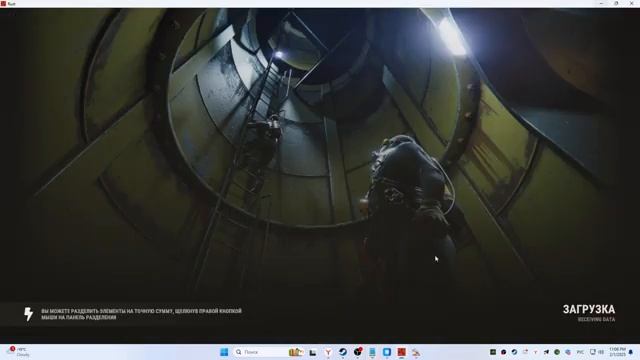Open network and volume quick settings
This screenshot has height=360, width=640.
point(597,352)
